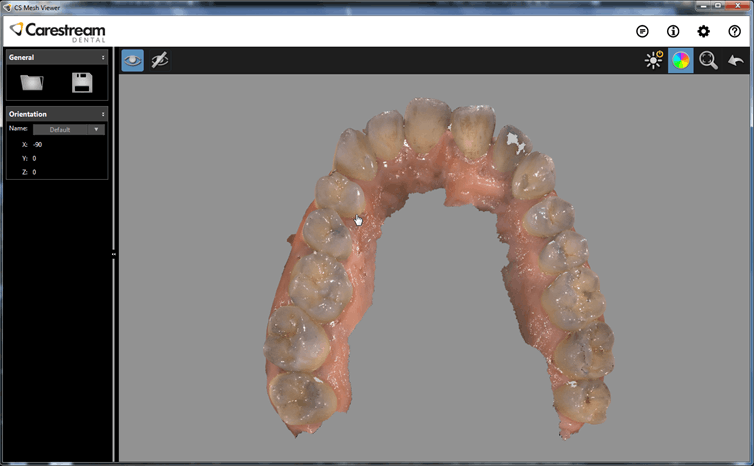Open help with the question mark icon
Screen dimensions: 756x467
(734, 31)
